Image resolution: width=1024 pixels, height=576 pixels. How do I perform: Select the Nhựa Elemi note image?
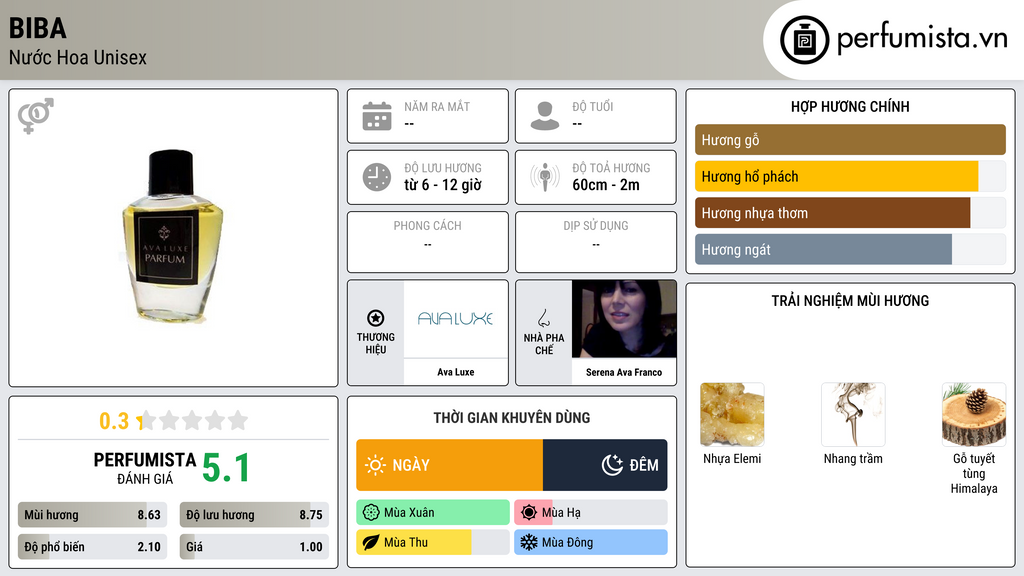pos(732,415)
